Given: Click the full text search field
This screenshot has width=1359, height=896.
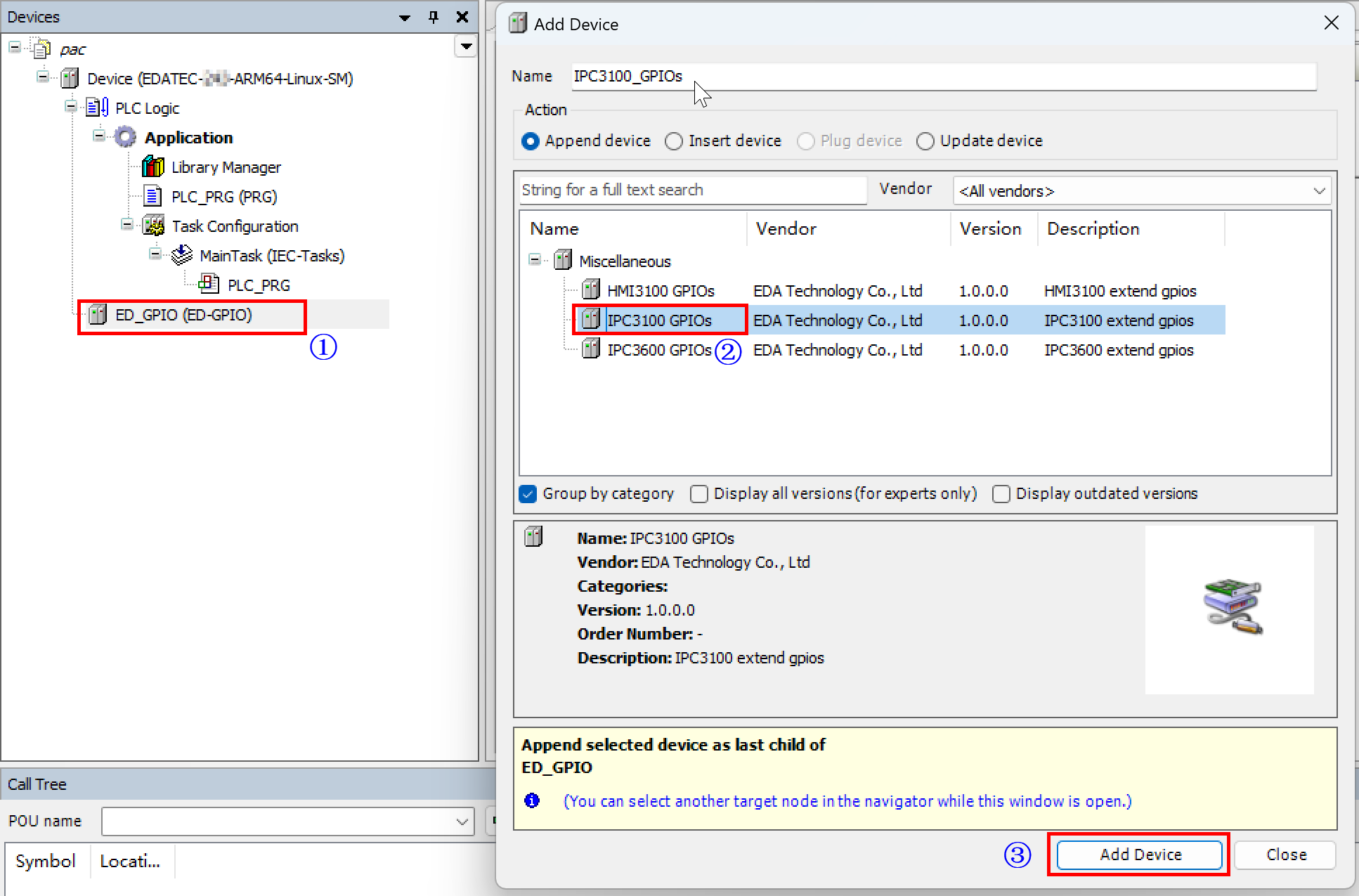Looking at the screenshot, I should pos(692,190).
